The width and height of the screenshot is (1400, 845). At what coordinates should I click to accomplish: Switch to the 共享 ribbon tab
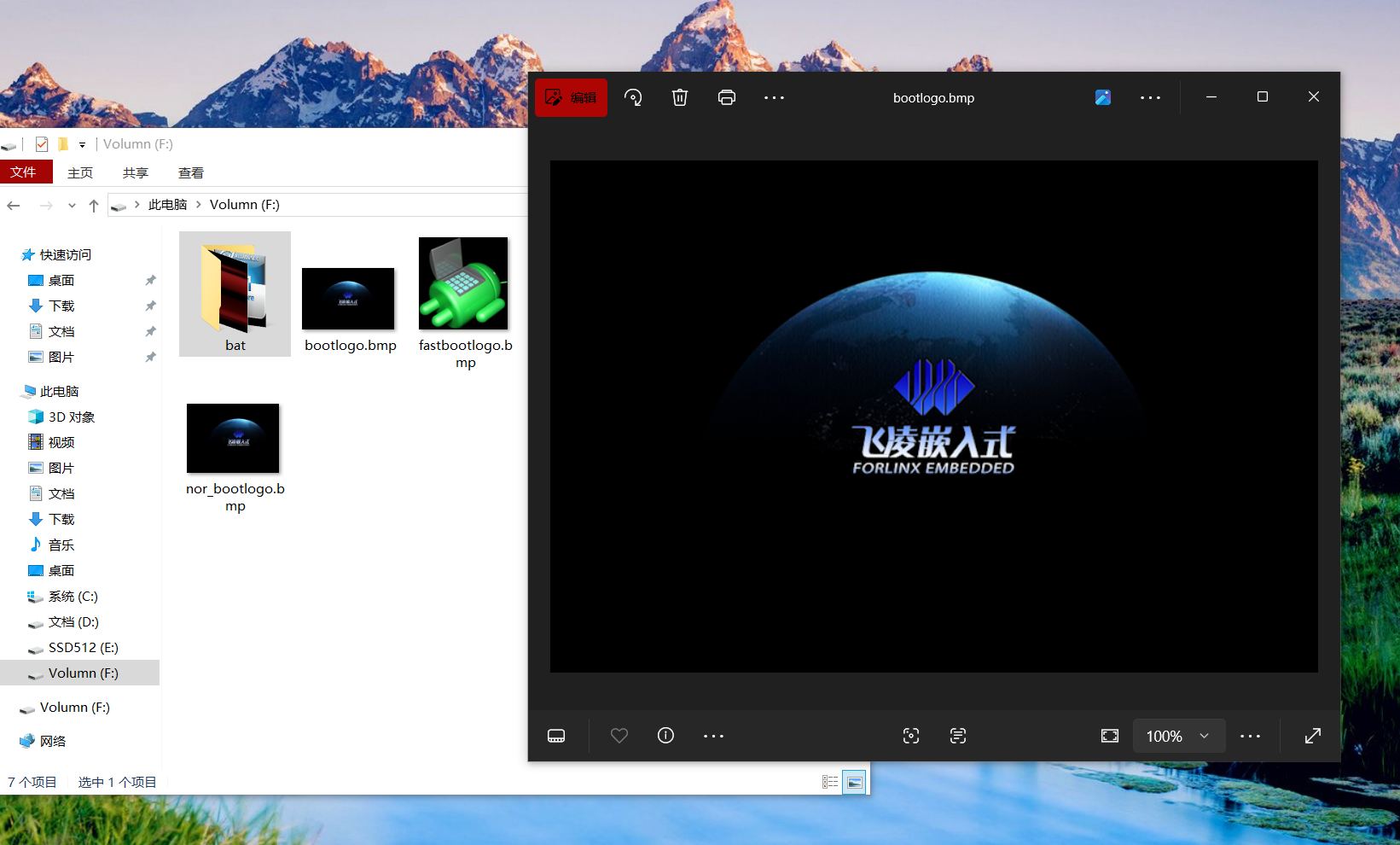(x=136, y=172)
